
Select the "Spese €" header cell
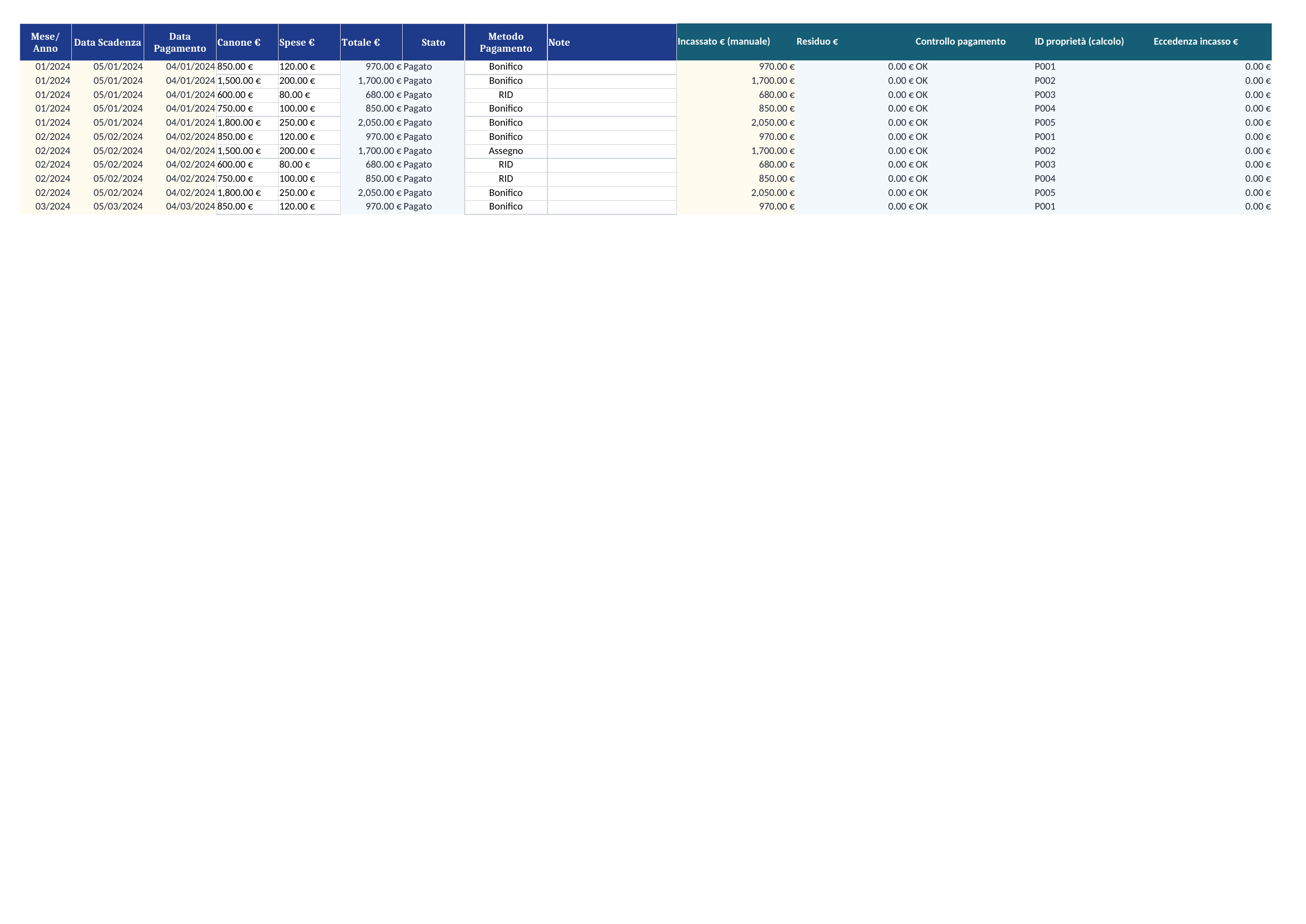(309, 42)
